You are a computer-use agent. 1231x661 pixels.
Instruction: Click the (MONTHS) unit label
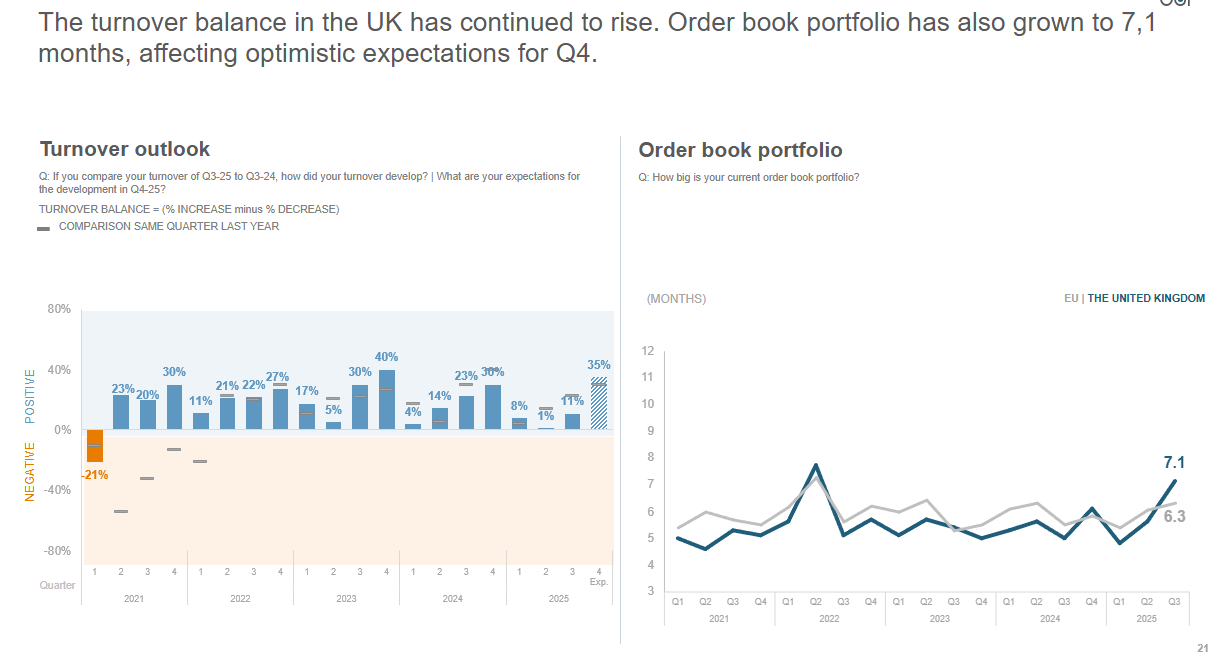point(676,299)
